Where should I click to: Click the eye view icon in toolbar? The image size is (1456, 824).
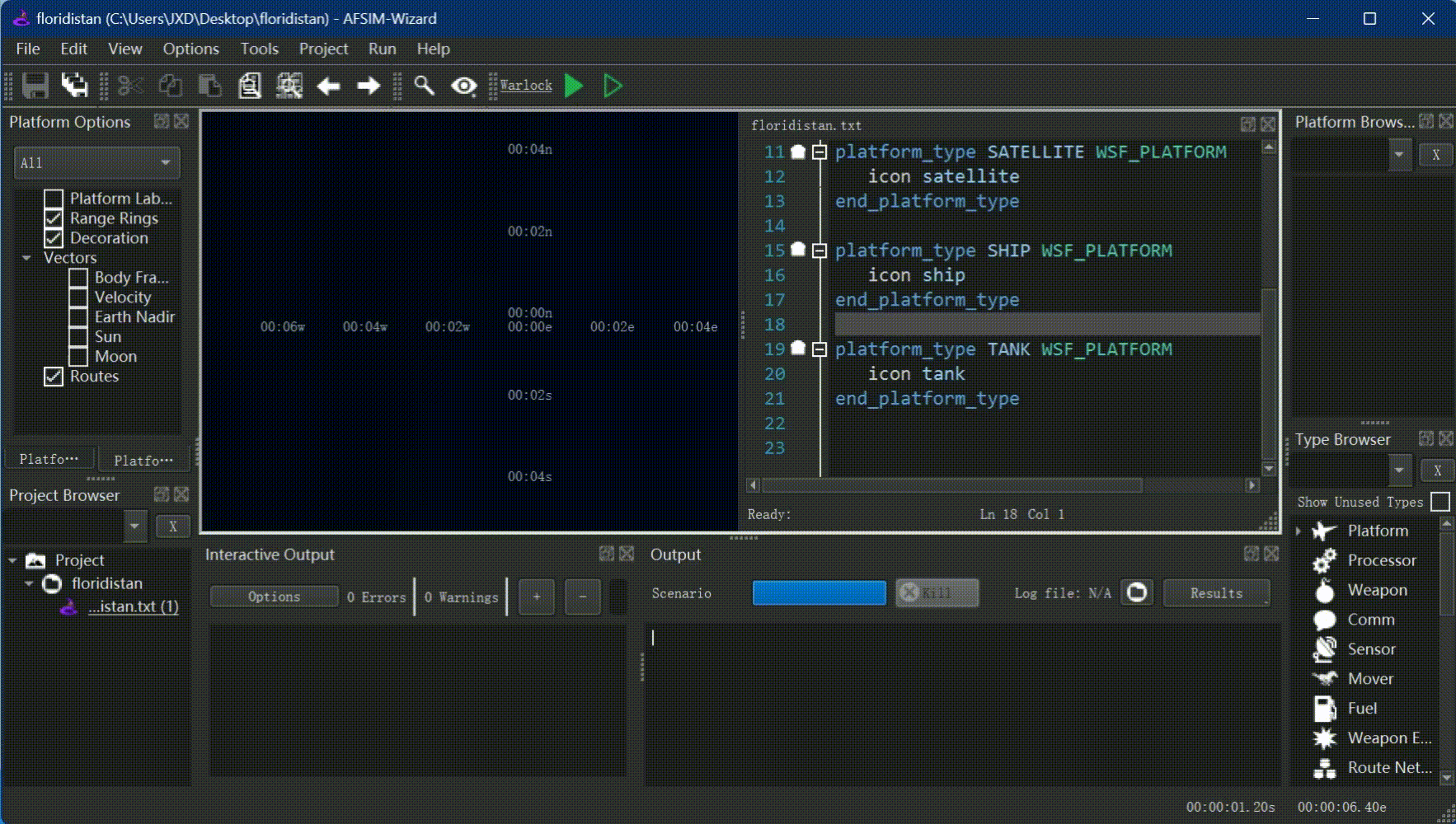pyautogui.click(x=464, y=86)
